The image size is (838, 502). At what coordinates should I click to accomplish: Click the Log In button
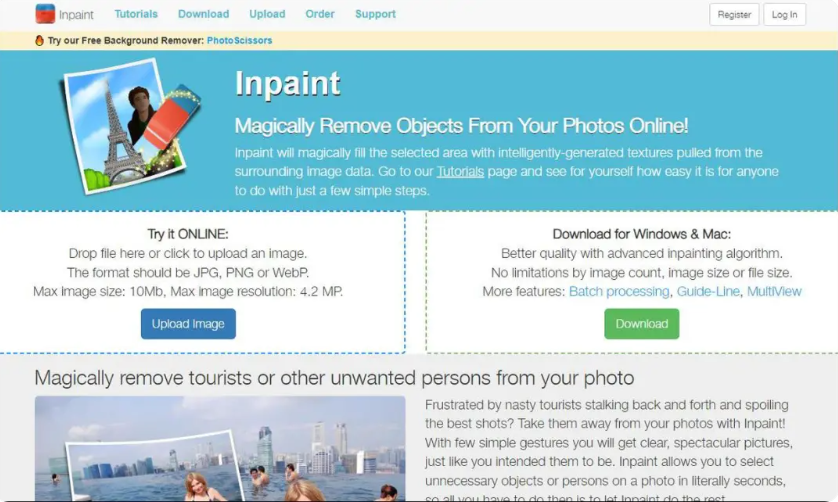[784, 14]
